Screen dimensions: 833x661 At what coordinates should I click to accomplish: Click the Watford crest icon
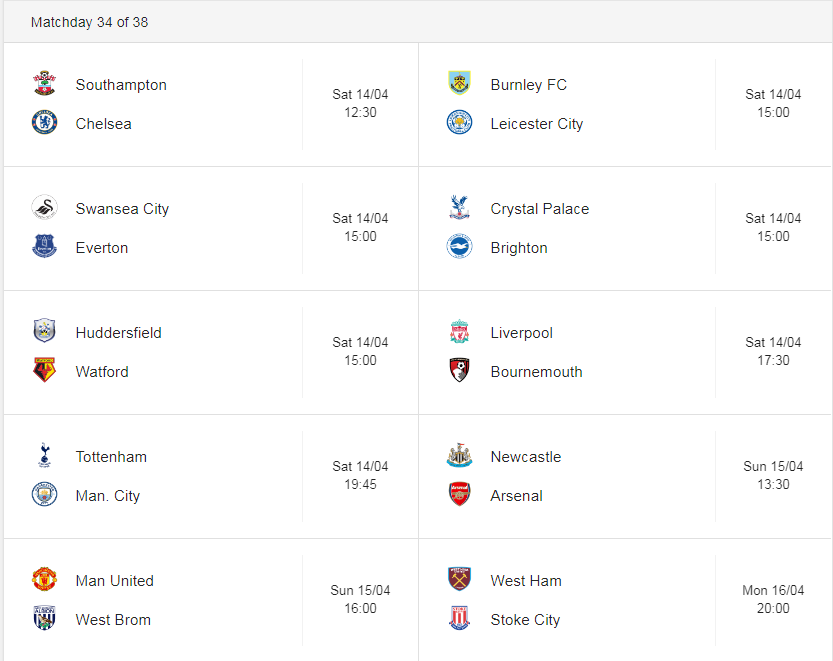(x=45, y=370)
